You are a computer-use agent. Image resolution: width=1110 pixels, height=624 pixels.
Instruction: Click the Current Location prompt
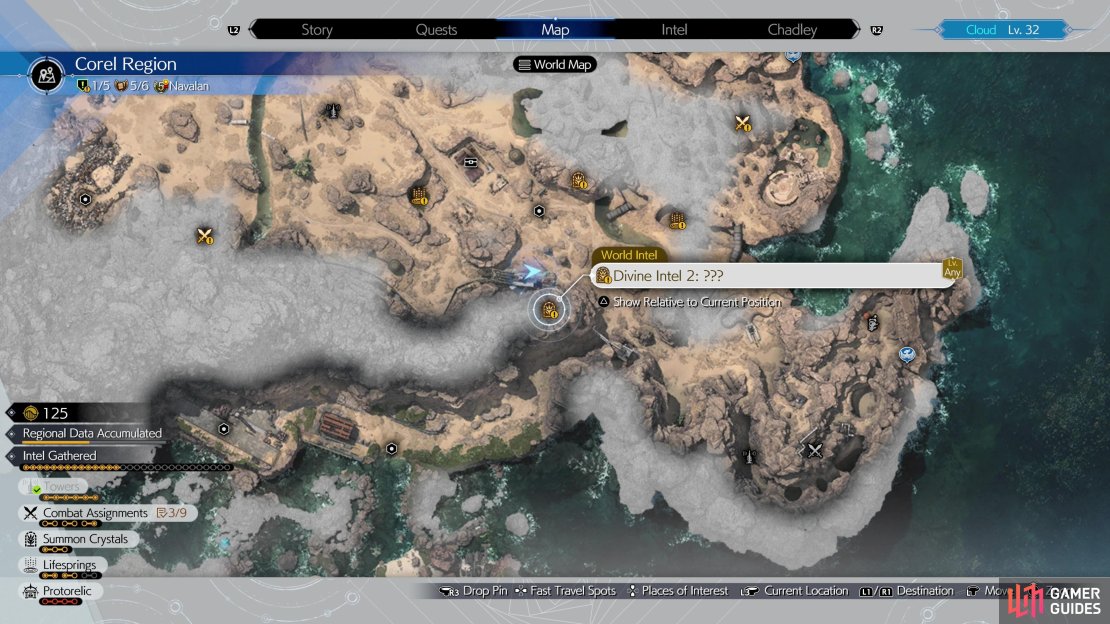[x=794, y=591]
